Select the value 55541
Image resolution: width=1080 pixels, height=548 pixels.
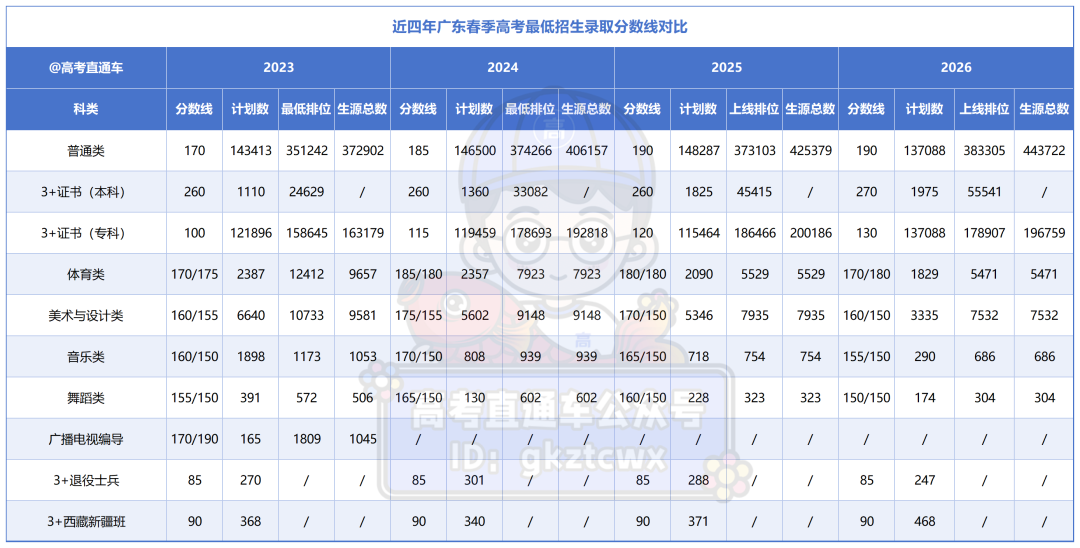point(984,192)
